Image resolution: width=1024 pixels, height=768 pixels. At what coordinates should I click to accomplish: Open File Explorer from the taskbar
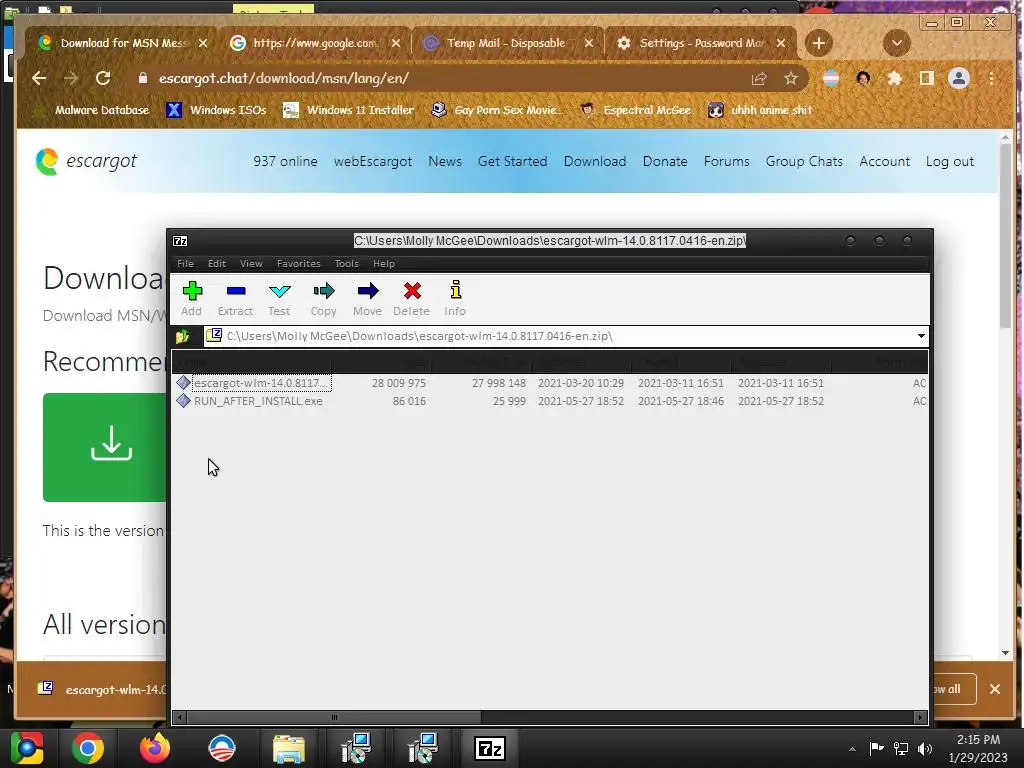(x=289, y=748)
